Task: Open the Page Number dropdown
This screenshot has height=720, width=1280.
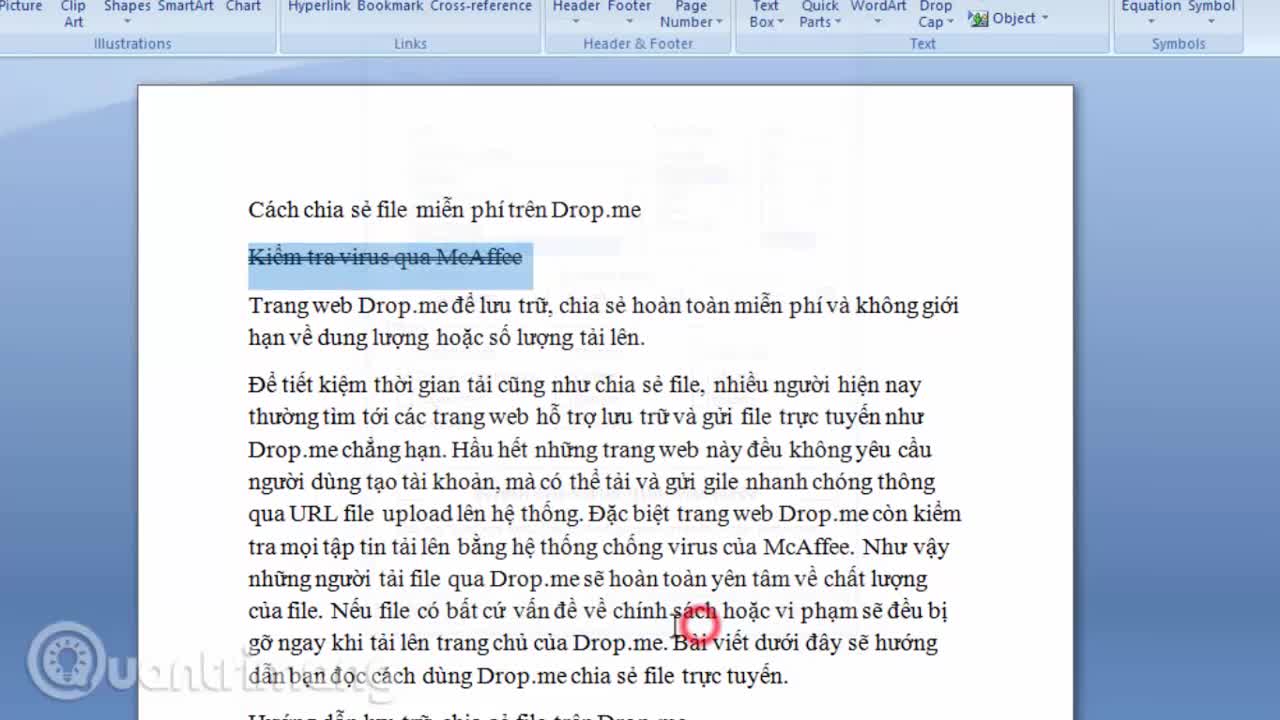Action: pyautogui.click(x=691, y=14)
